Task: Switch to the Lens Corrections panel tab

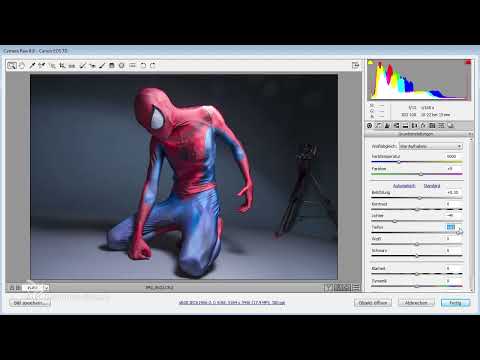Action: pos(414,125)
